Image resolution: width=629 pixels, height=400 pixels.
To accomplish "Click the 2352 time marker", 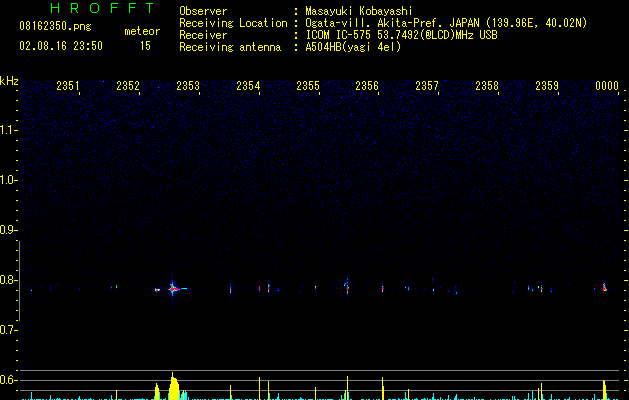I will coord(128,86).
